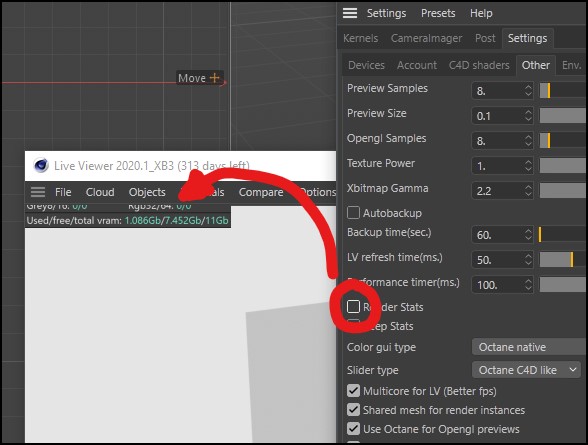Click the Backup time slider
Image resolution: width=588 pixels, height=445 pixels.
562,235
